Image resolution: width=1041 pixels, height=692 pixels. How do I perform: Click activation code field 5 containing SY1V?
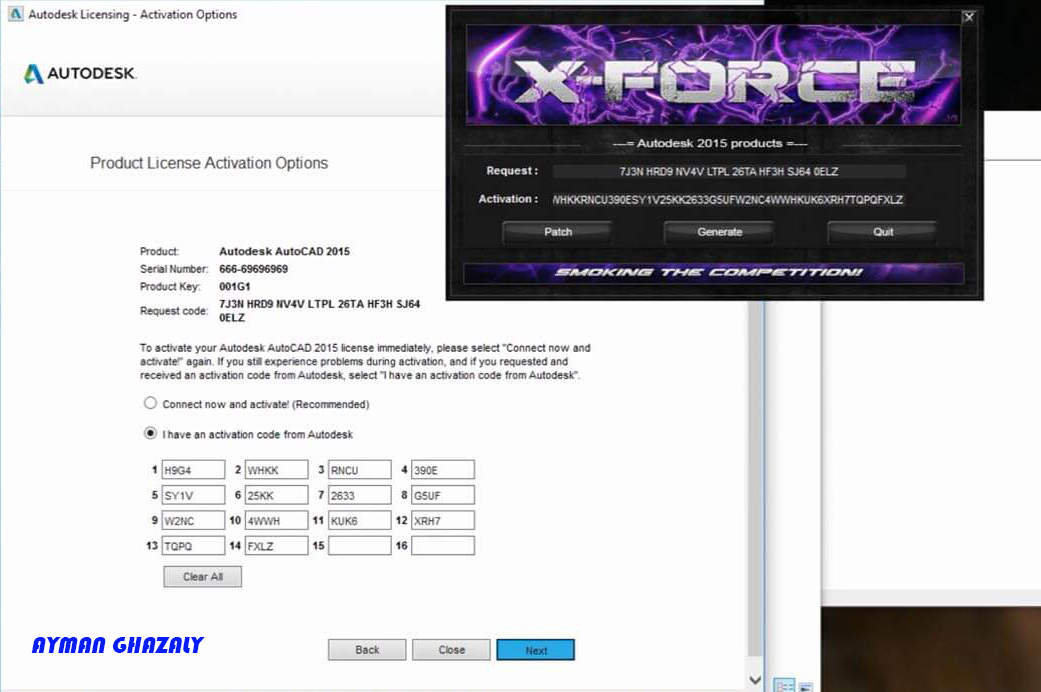pyautogui.click(x=193, y=495)
